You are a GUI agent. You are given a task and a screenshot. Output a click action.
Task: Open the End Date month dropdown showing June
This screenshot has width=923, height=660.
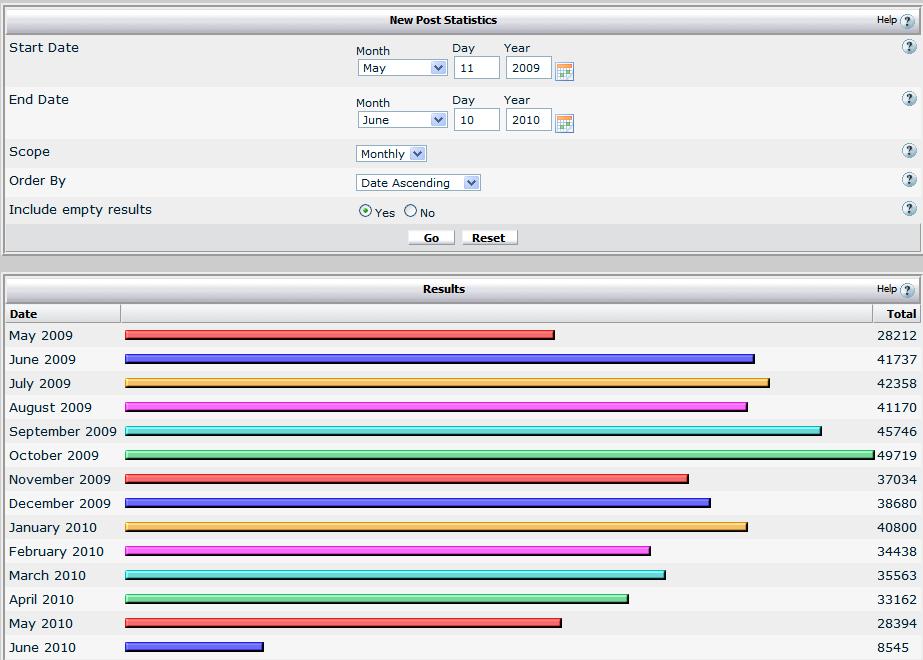click(x=402, y=120)
